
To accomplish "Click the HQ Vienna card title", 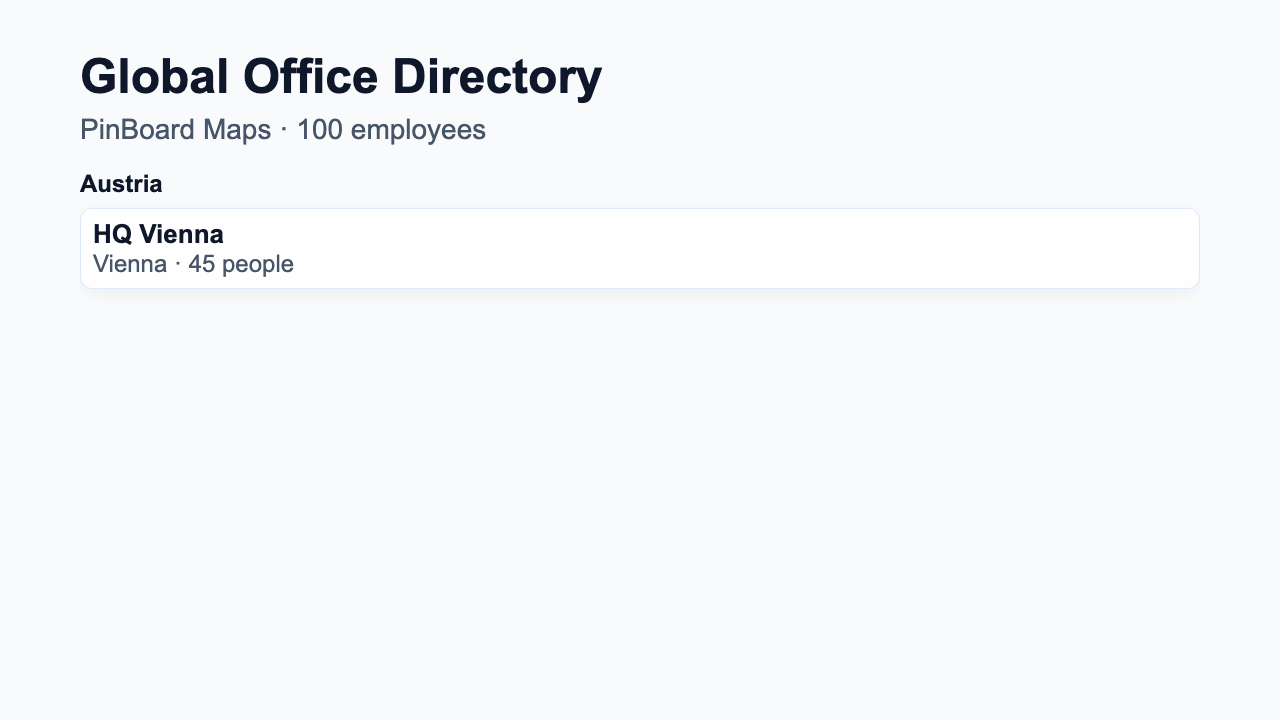I will point(157,234).
